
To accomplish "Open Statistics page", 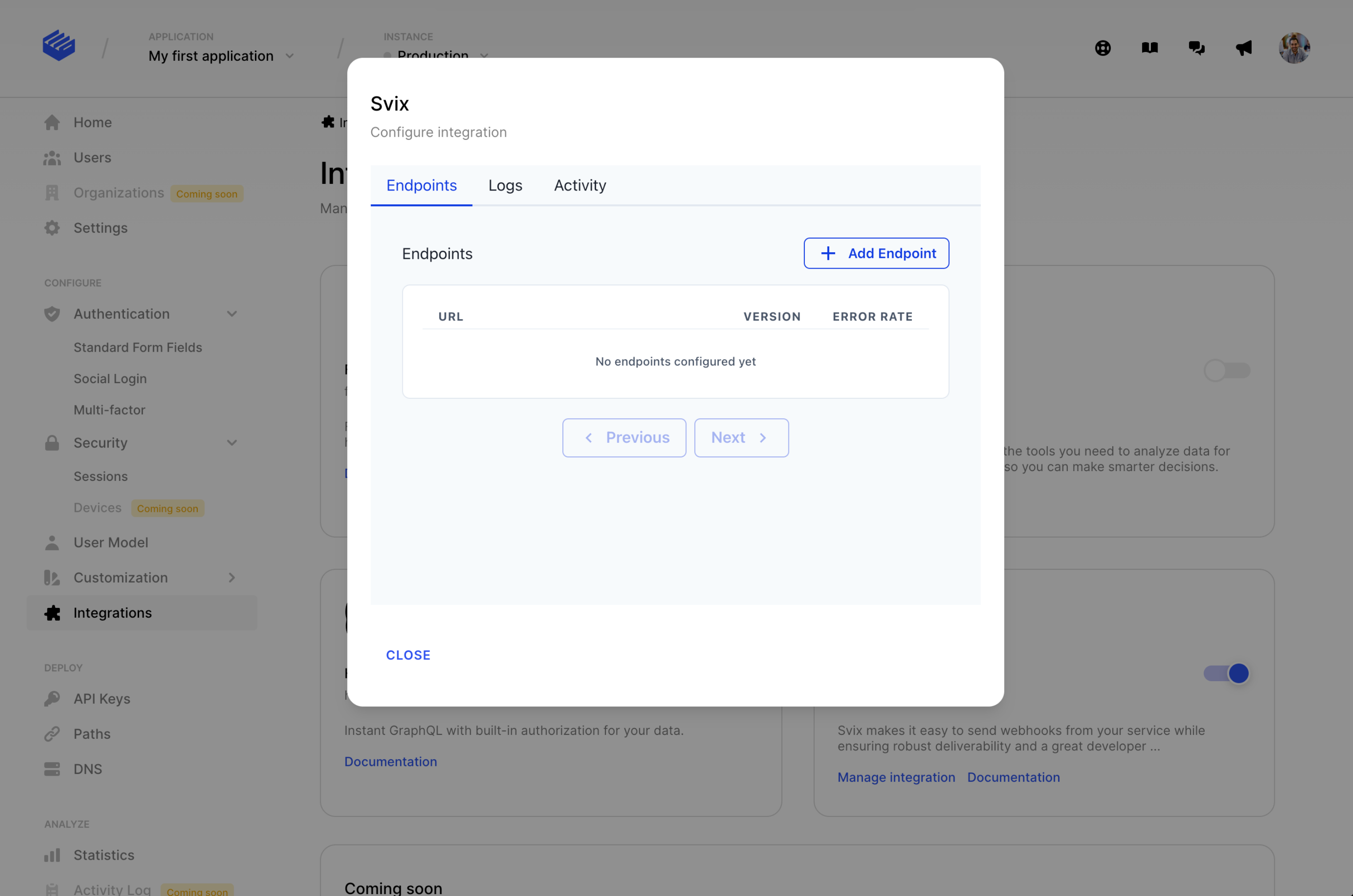I will pos(104,855).
